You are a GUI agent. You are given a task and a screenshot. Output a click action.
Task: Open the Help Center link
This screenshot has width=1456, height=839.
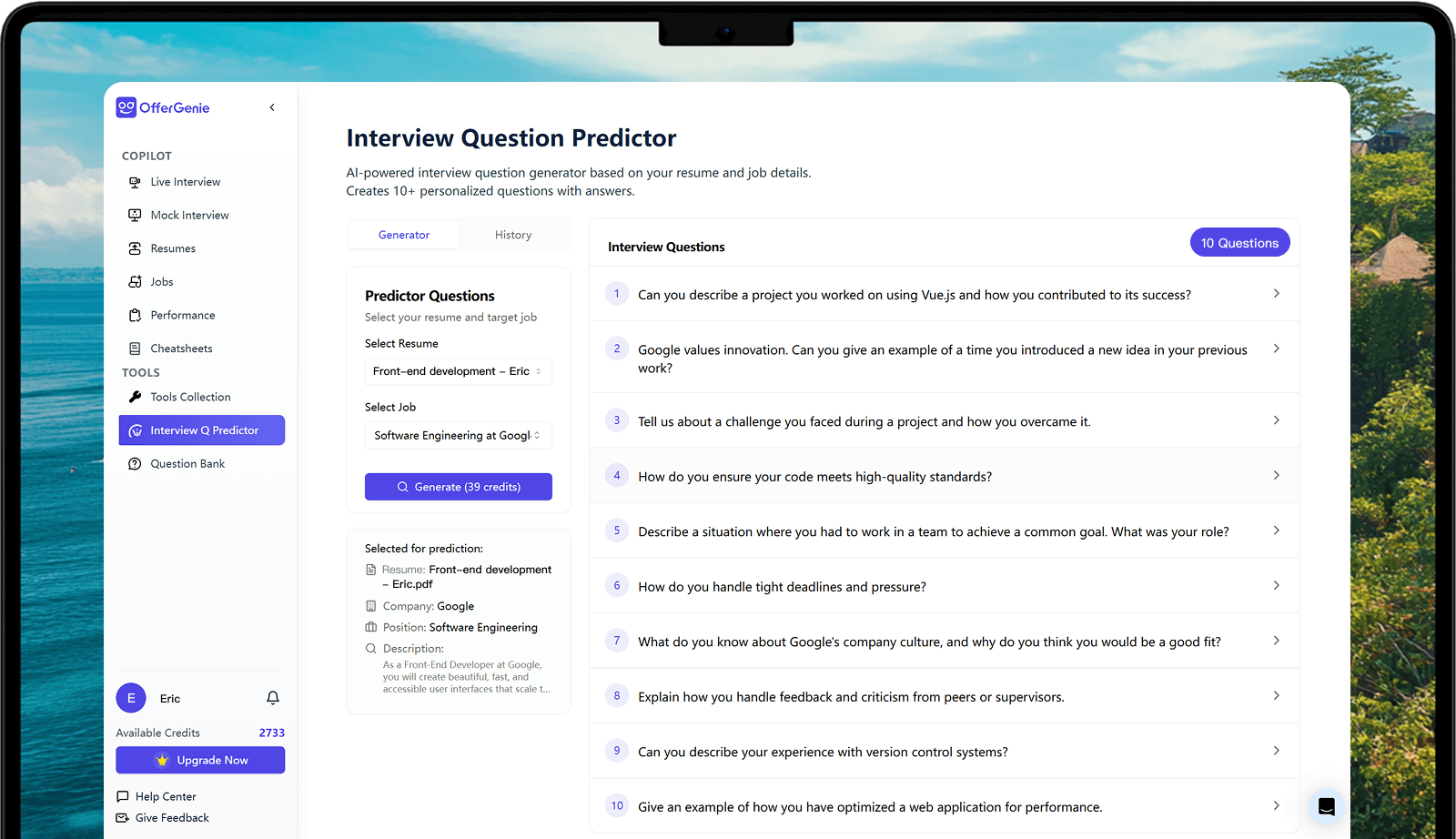(x=166, y=796)
